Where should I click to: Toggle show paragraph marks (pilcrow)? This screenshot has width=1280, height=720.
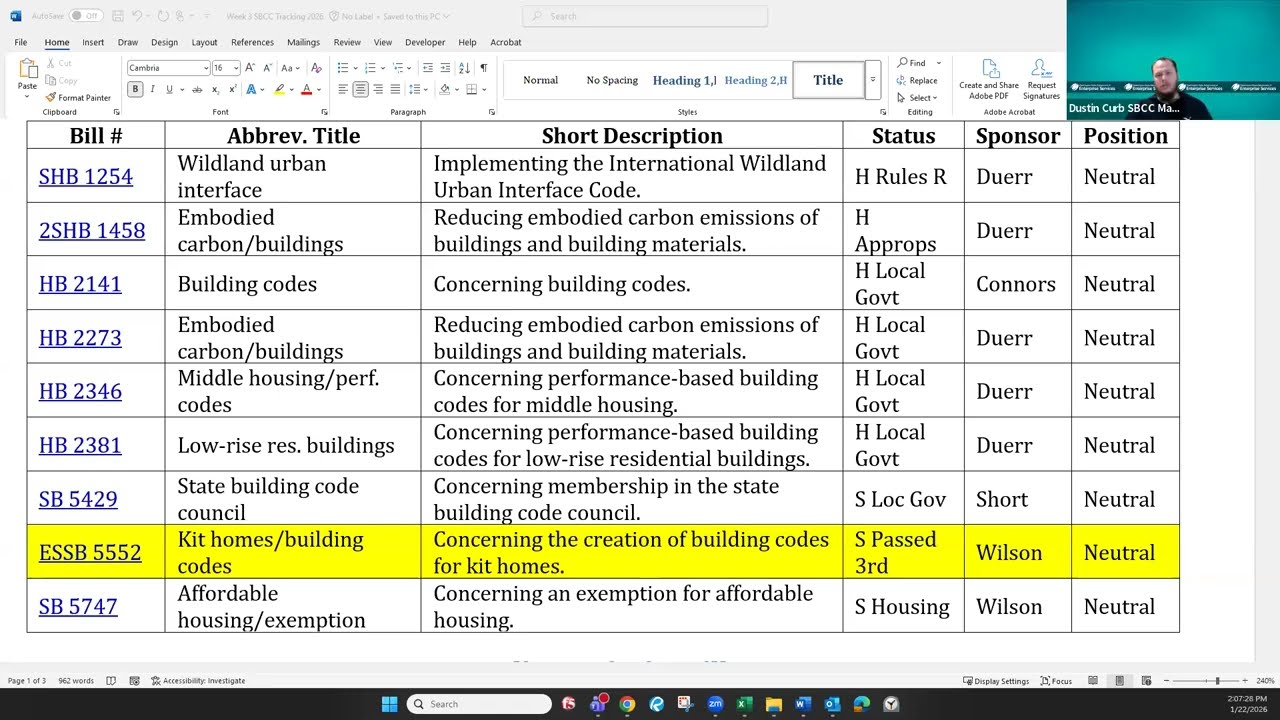click(483, 68)
